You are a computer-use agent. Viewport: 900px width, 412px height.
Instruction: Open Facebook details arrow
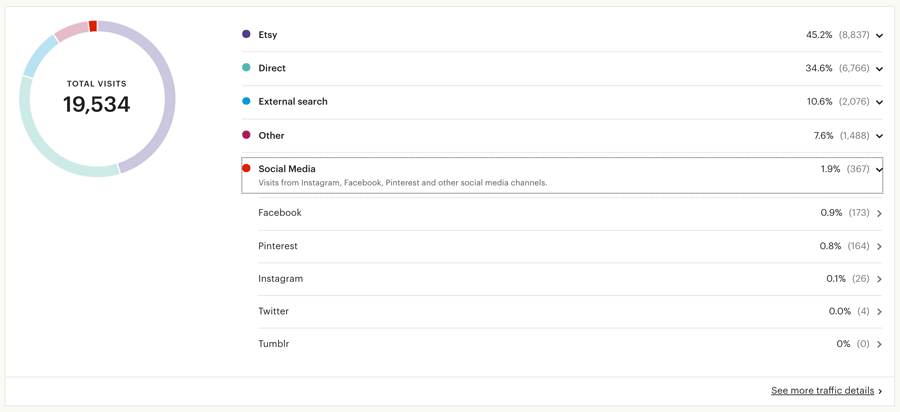879,213
